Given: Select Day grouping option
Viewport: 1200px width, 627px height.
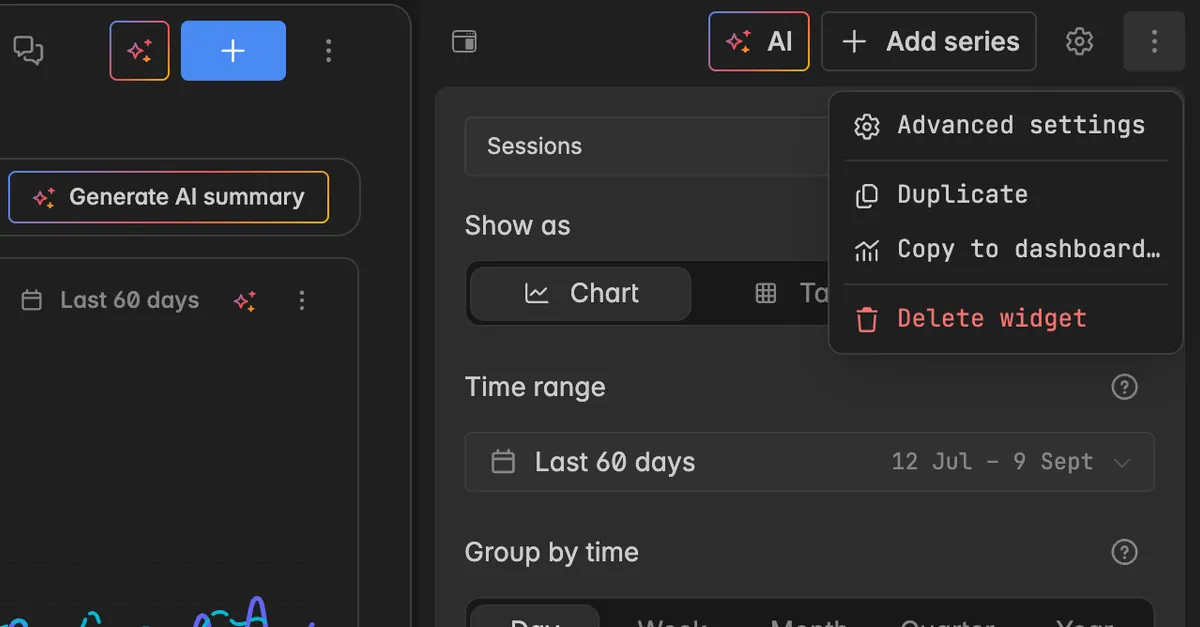Looking at the screenshot, I should coord(534,616).
